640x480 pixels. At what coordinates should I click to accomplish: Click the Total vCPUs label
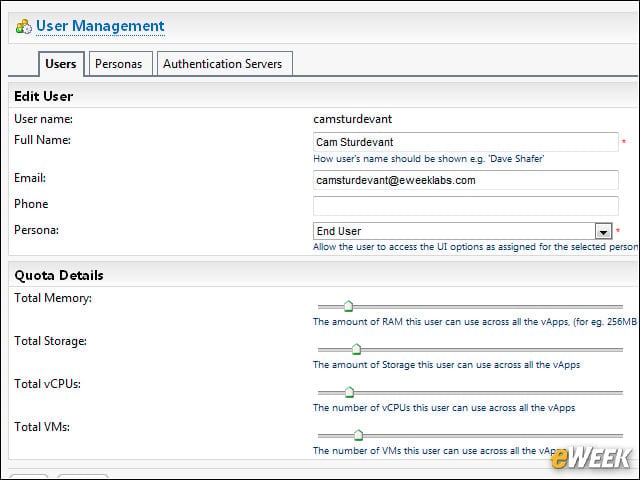click(47, 384)
